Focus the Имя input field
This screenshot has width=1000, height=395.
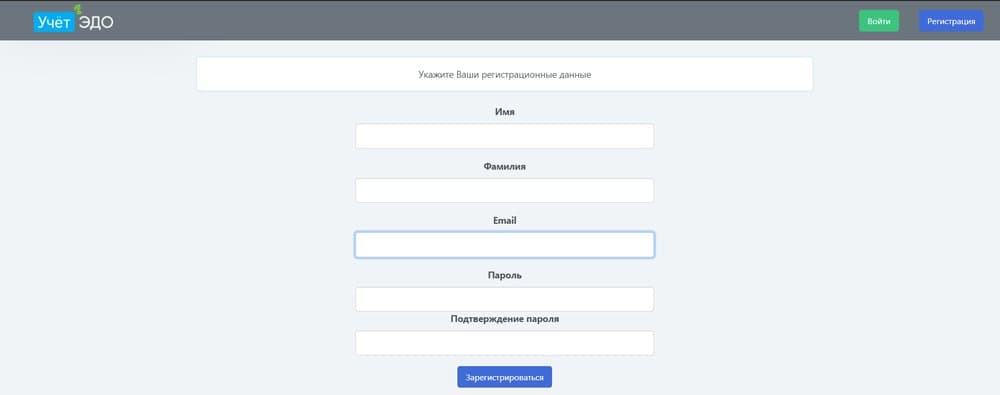tap(504, 136)
